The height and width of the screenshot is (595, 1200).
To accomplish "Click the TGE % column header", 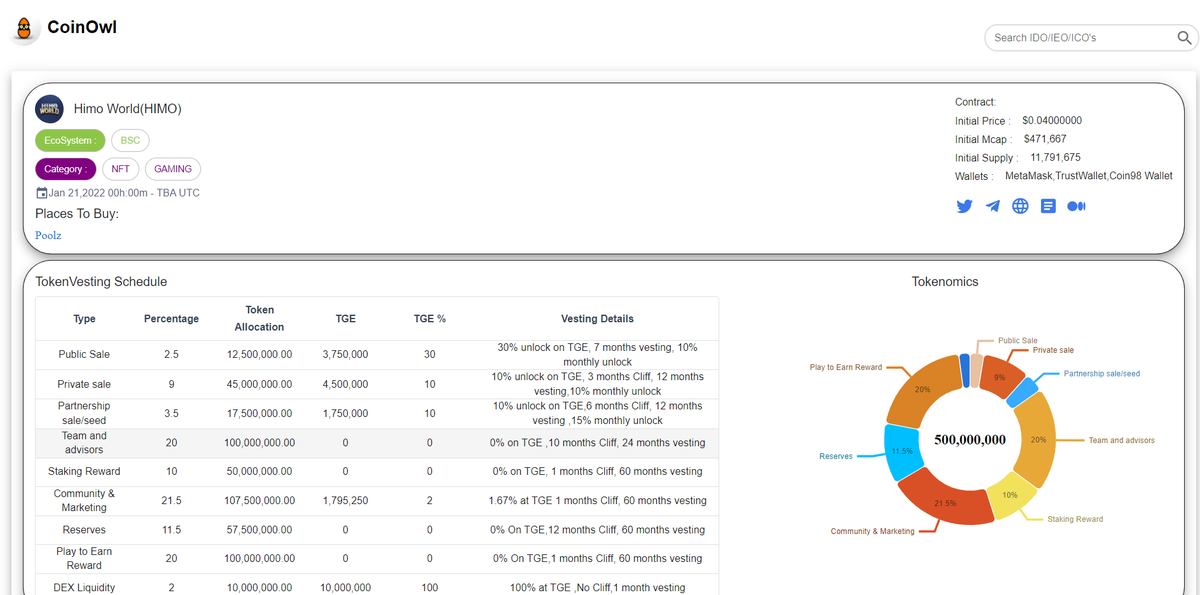I will (x=430, y=319).
